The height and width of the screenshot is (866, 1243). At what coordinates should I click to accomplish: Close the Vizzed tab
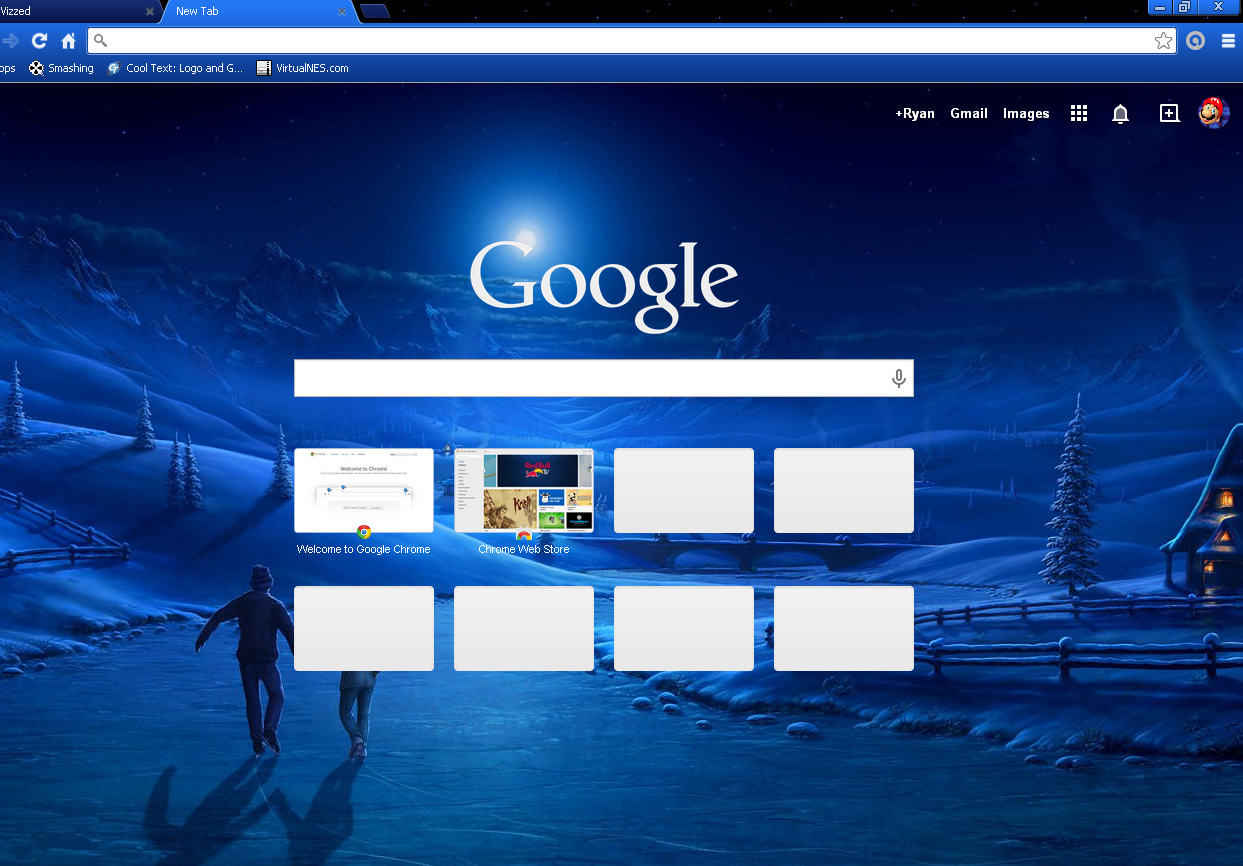click(x=150, y=12)
